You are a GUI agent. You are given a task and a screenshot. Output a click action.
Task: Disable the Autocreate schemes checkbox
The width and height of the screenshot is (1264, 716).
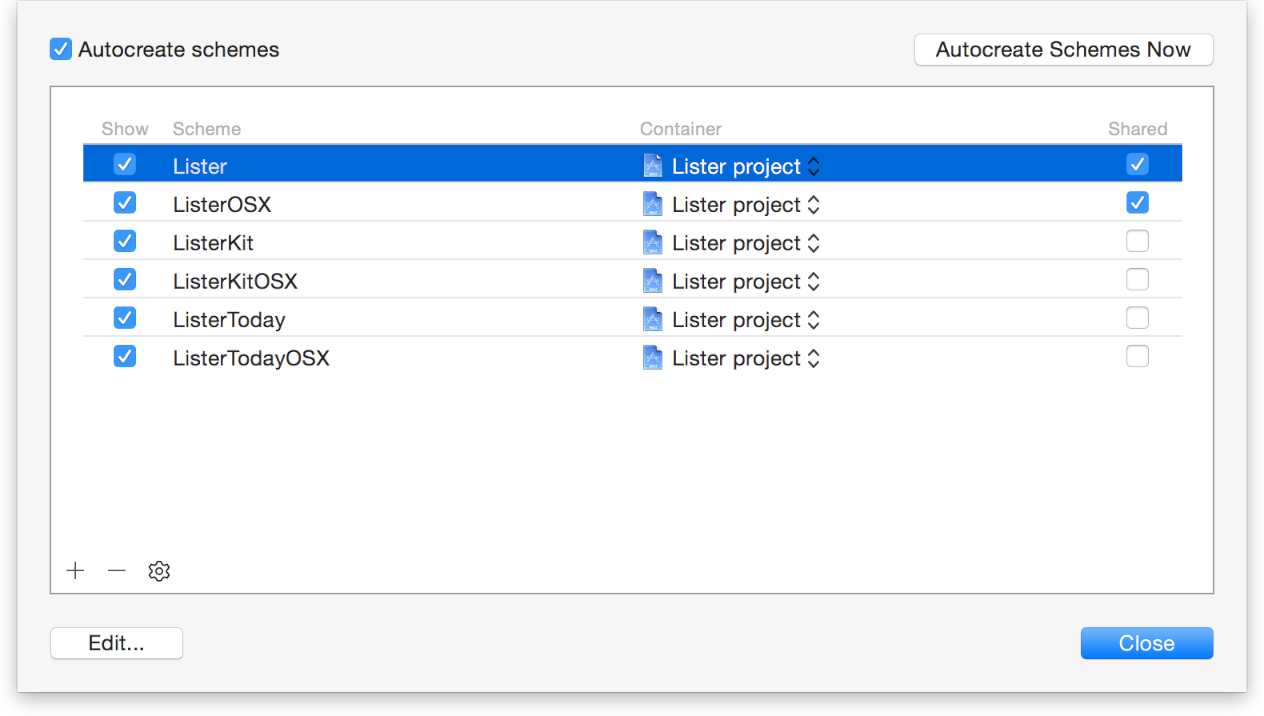click(x=61, y=49)
